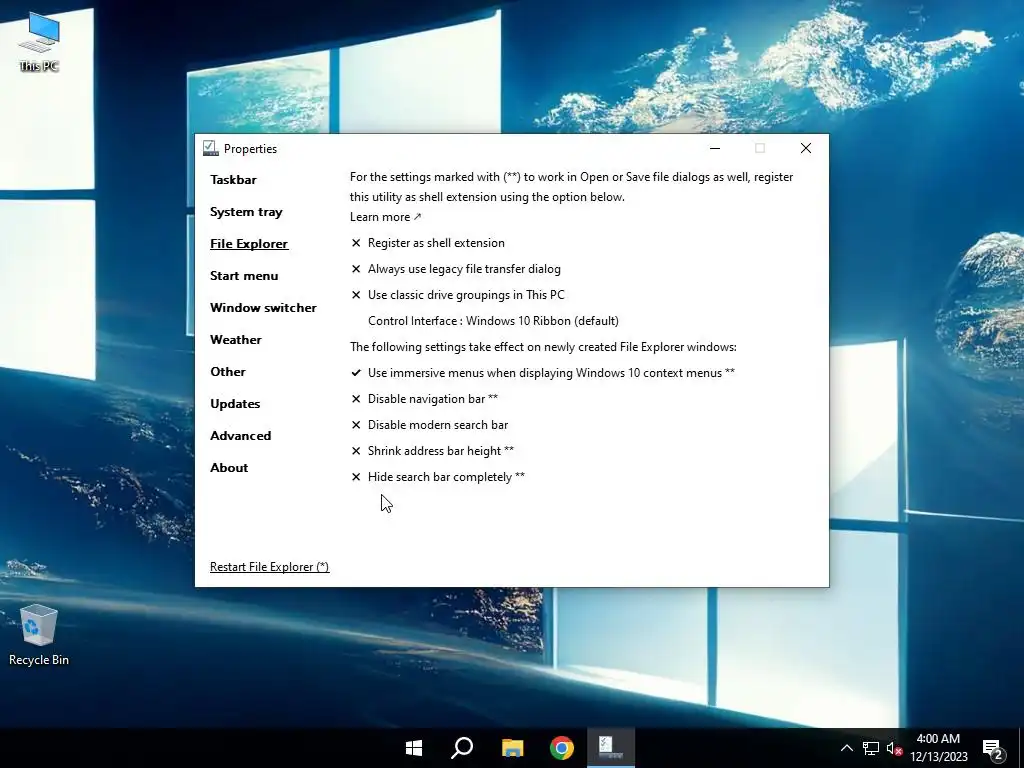Switch to the System tray section
Viewport: 1024px width, 768px height.
[246, 212]
